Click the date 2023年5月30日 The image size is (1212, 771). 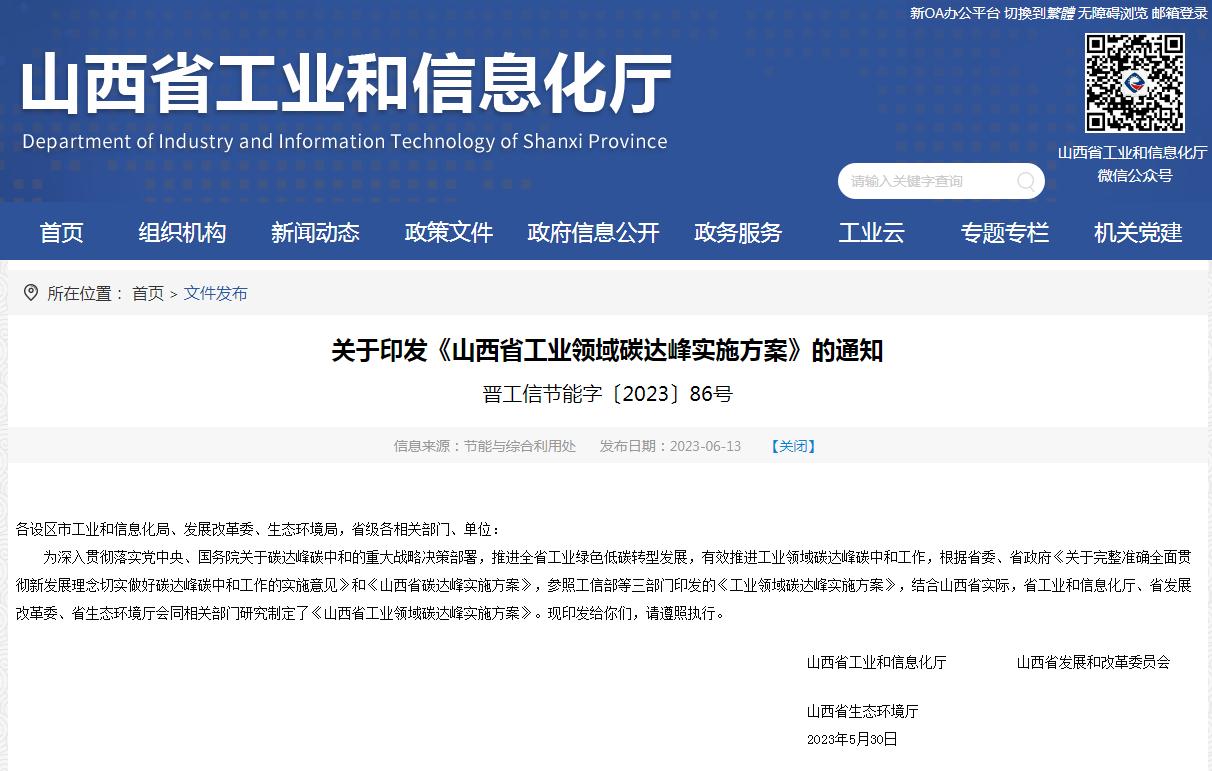[x=852, y=739]
